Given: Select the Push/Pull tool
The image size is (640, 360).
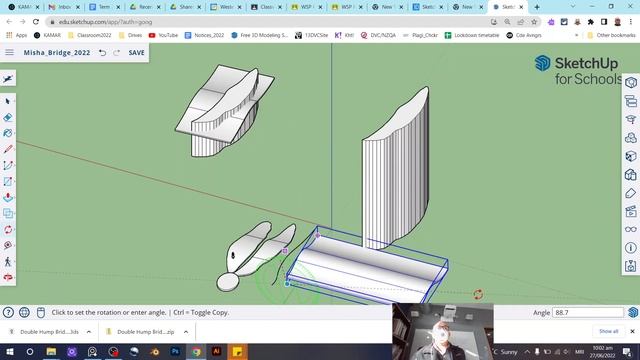Looking at the screenshot, I should (x=8, y=197).
